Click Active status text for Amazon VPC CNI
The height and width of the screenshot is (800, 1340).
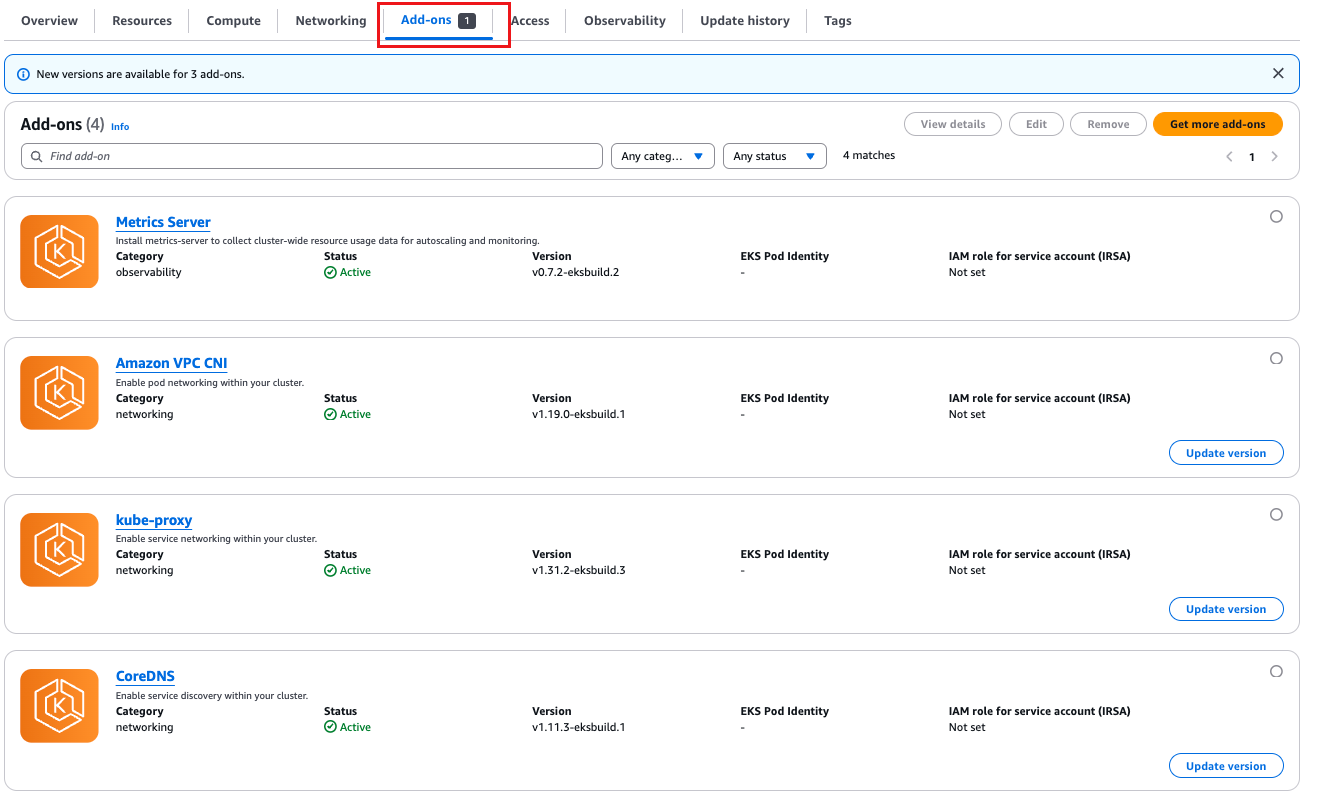[x=355, y=414]
